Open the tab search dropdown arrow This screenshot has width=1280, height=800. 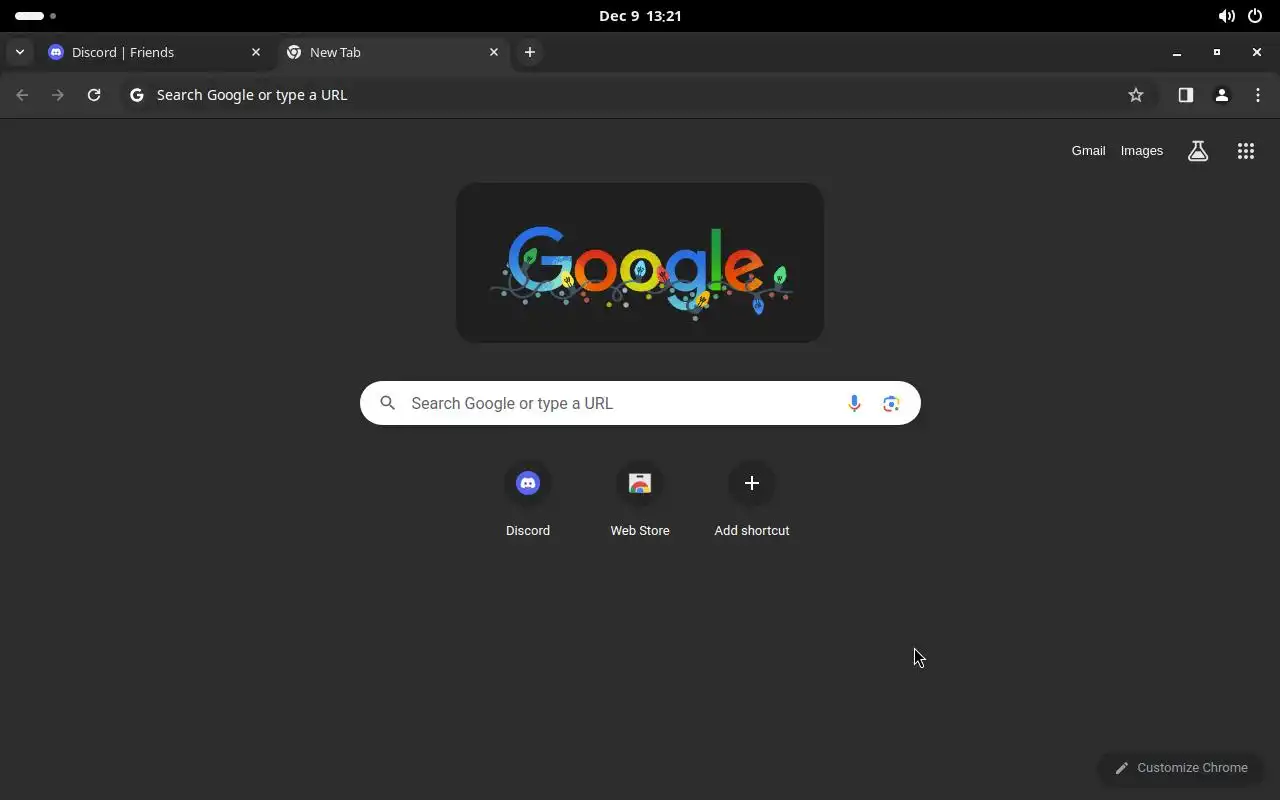click(x=20, y=52)
